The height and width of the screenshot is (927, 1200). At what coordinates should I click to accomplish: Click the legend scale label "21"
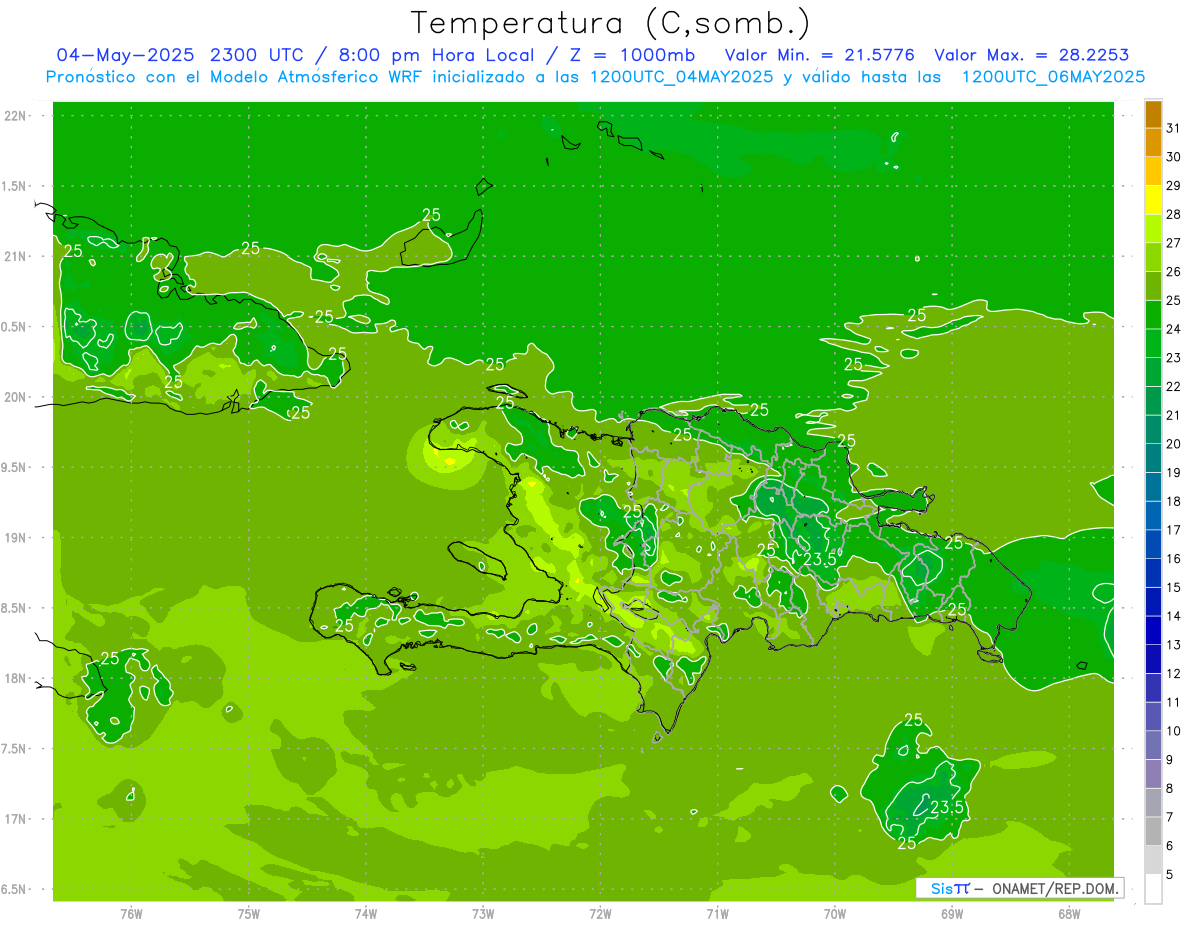coord(1173,415)
